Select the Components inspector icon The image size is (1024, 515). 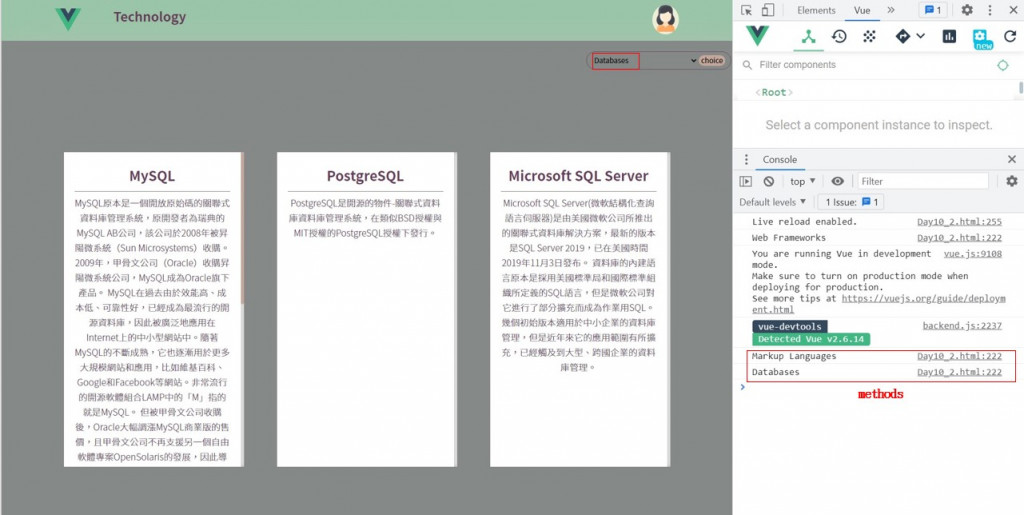(808, 37)
